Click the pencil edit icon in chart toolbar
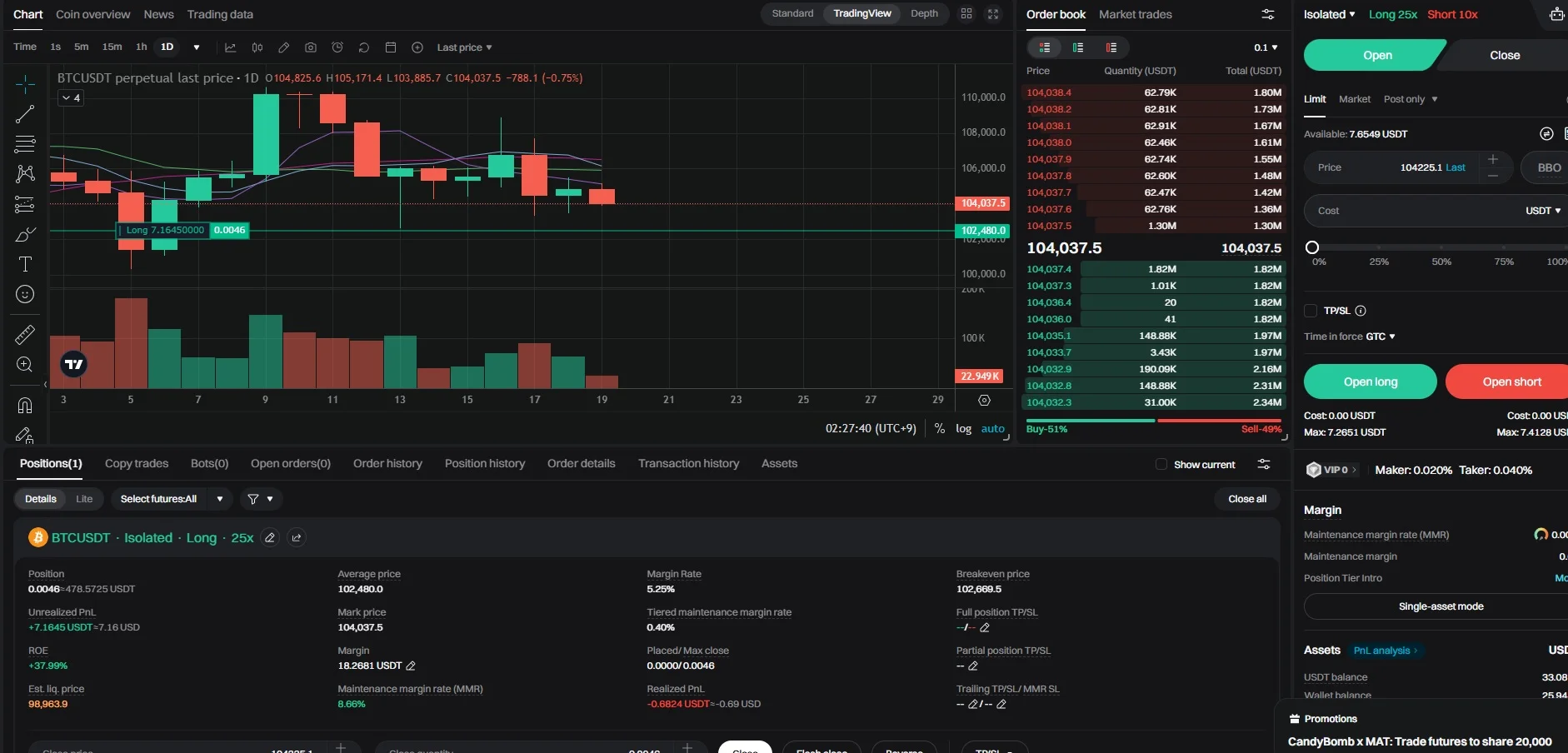The height and width of the screenshot is (753, 1568). pyautogui.click(x=283, y=47)
